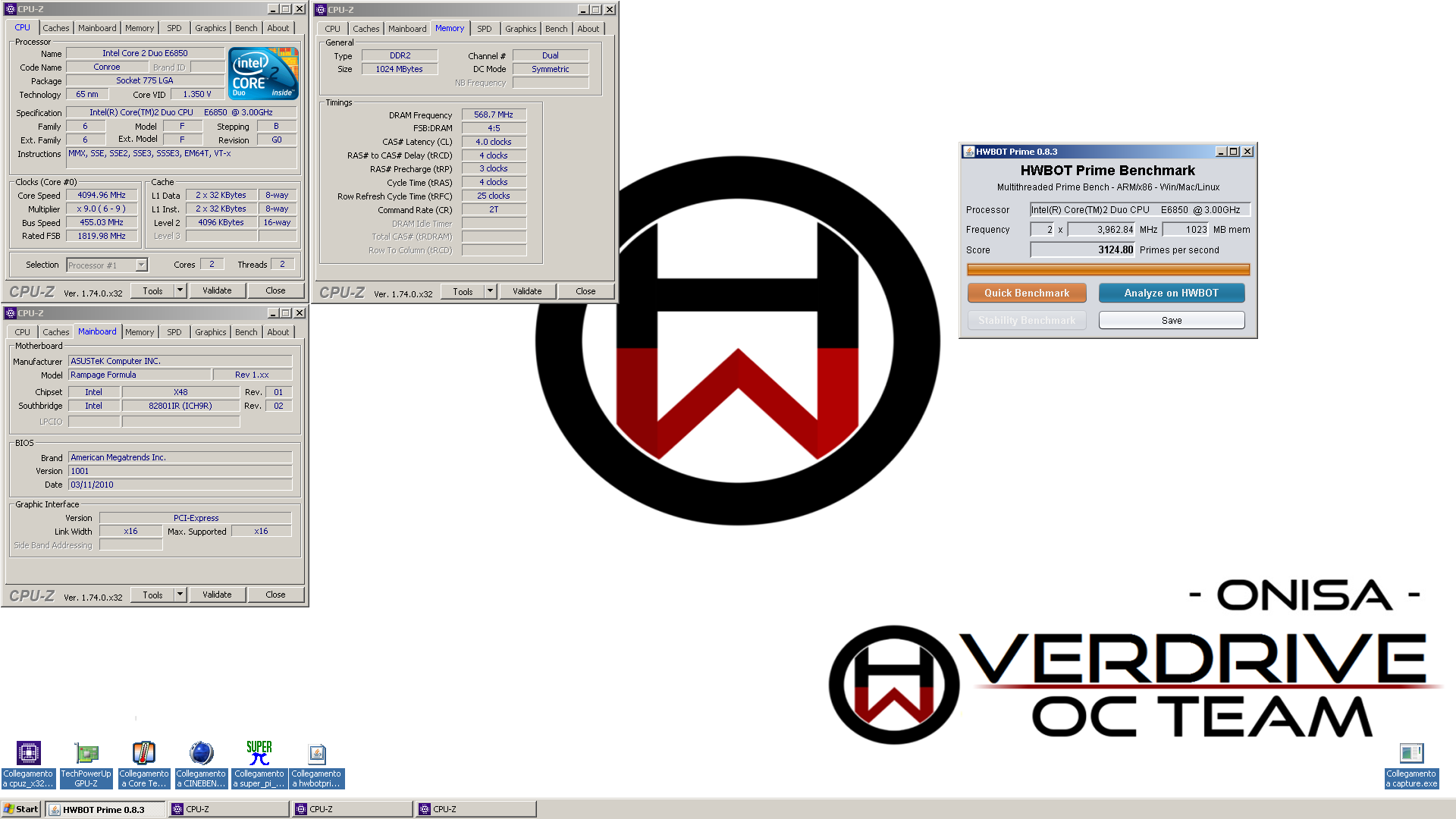Click the CPU-Z CPU window title icon
This screenshot has width=1456, height=819.
pos(11,9)
